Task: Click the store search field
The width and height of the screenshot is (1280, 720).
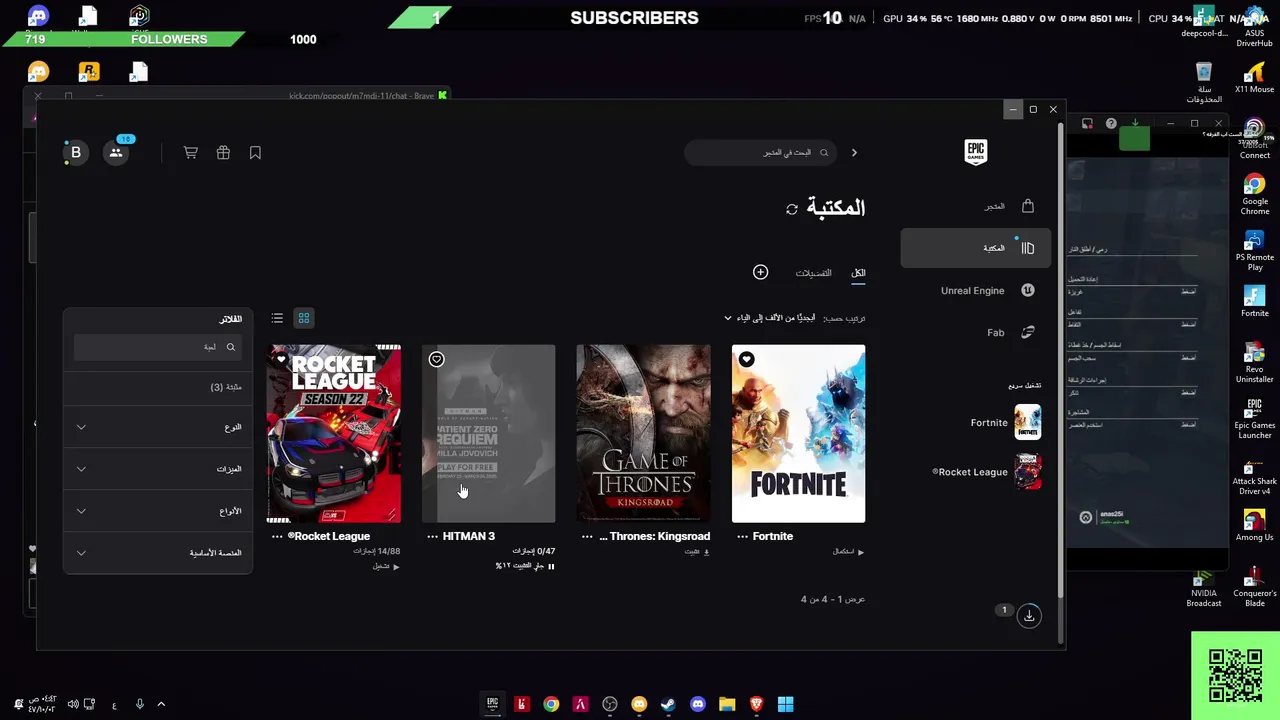Action: tap(762, 153)
